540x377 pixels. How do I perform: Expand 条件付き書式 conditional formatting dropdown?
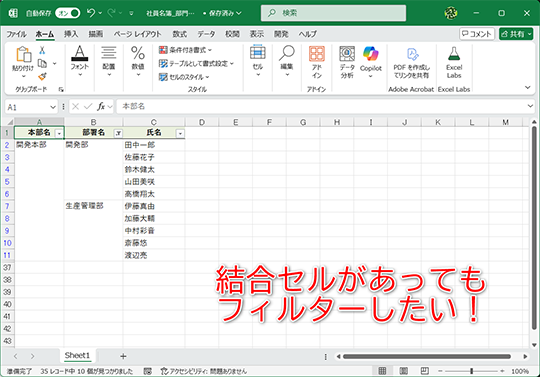[x=210, y=50]
